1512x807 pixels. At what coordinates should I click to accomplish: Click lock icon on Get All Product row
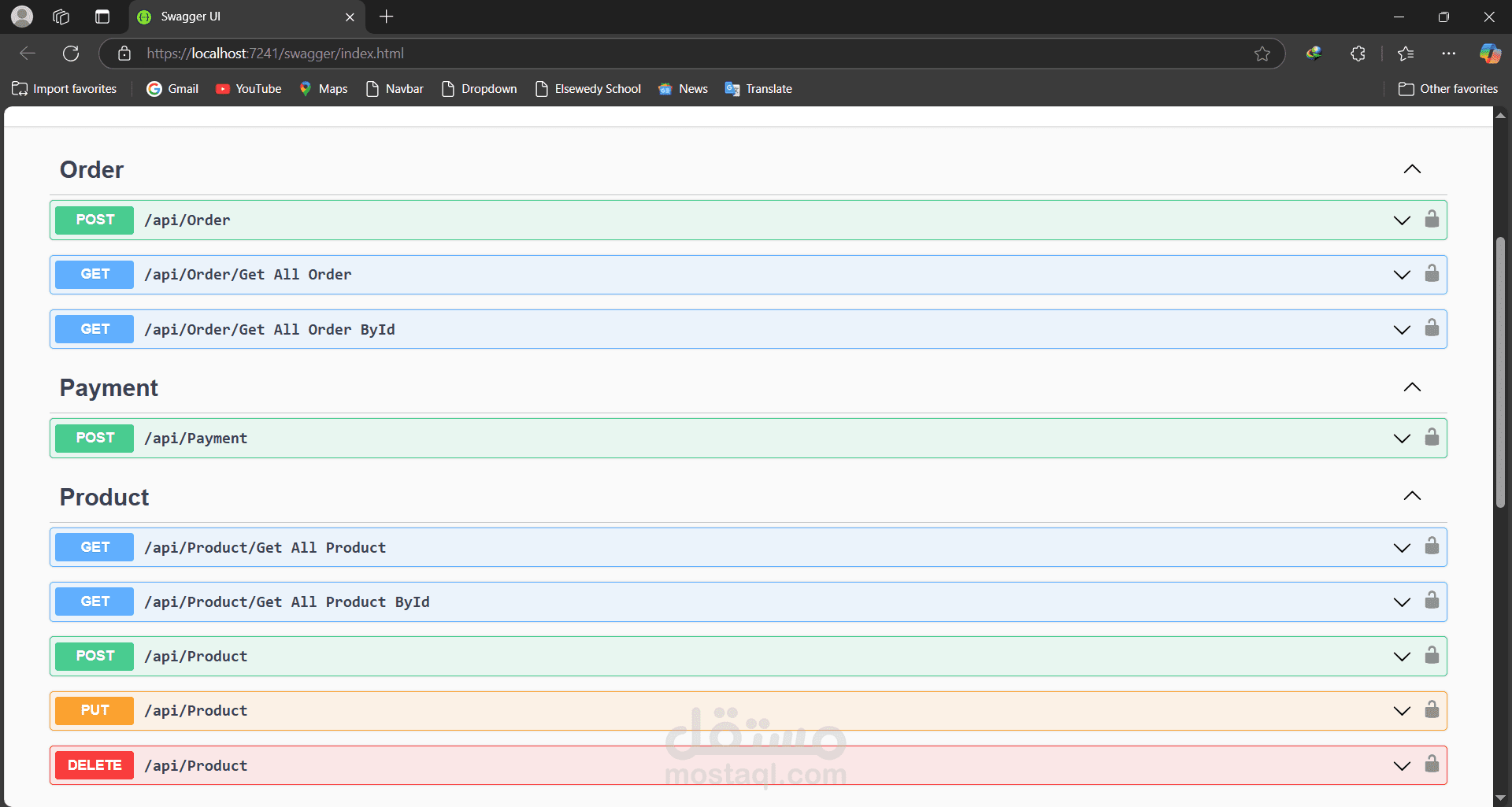[1432, 546]
